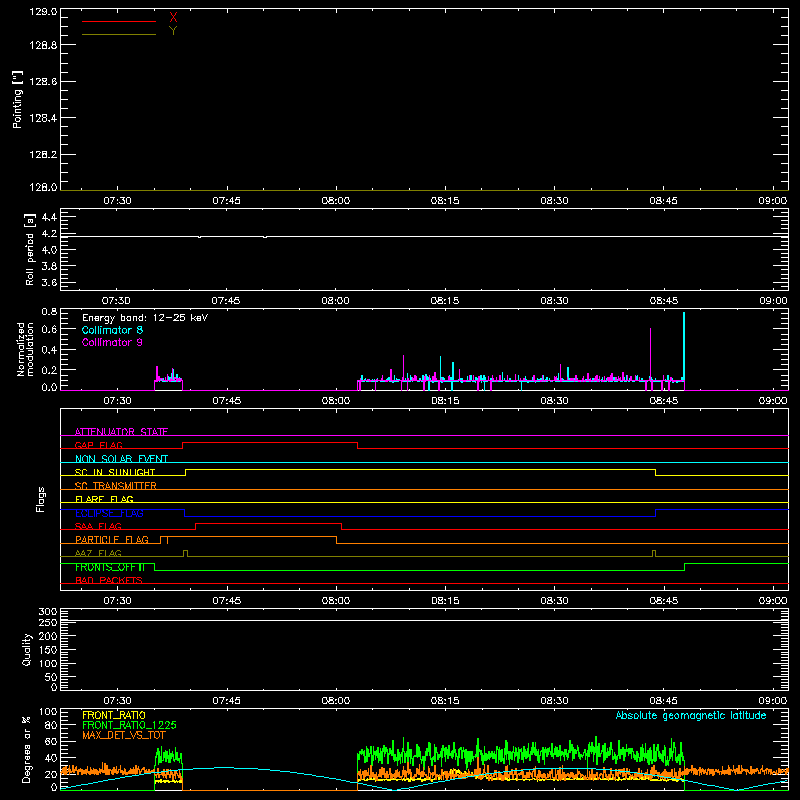The width and height of the screenshot is (800, 800).
Task: Select the SC_TRANSMITTER flag label
Action: [116, 486]
